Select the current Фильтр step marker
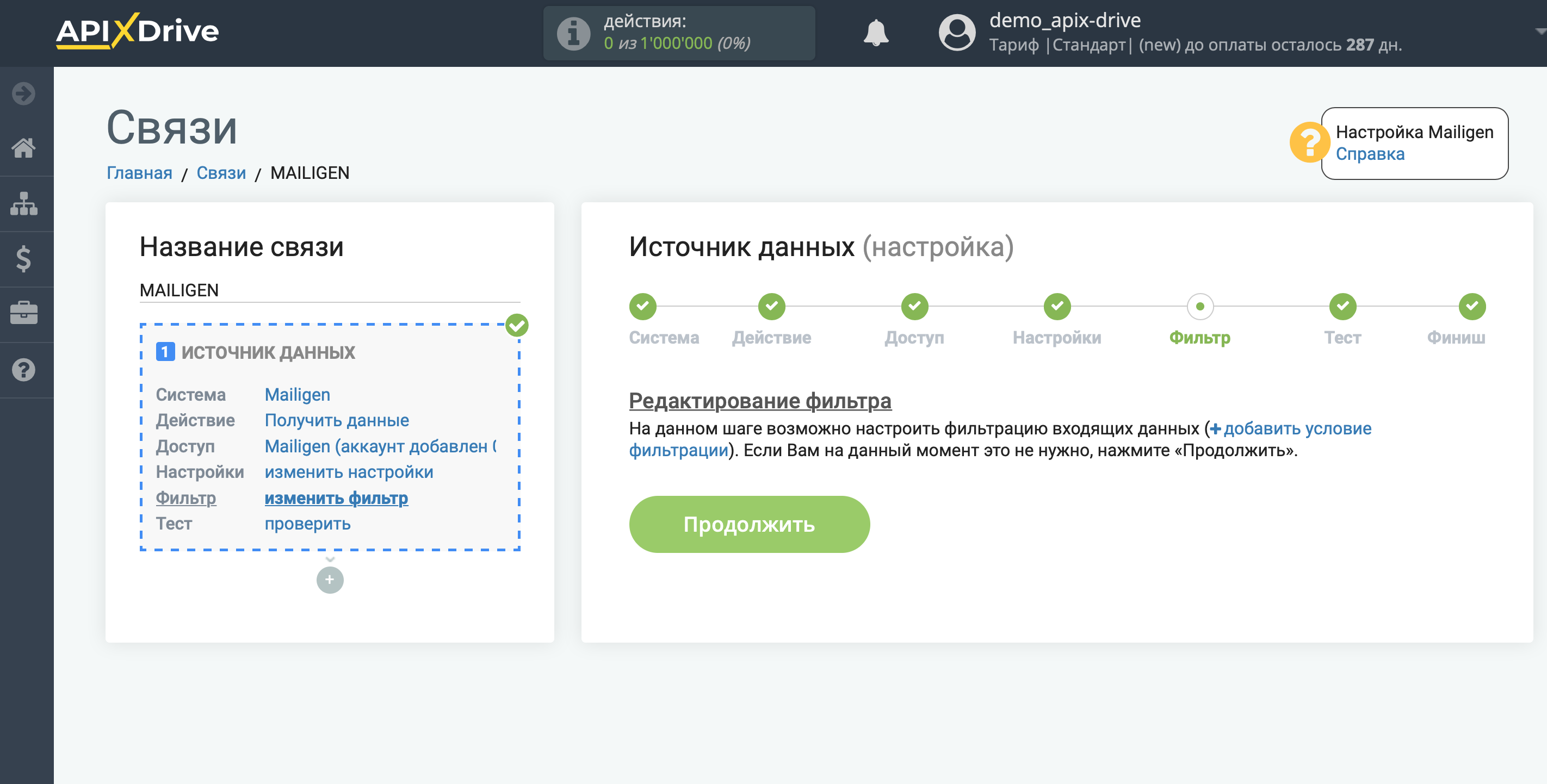The image size is (1547, 784). coord(1200,307)
